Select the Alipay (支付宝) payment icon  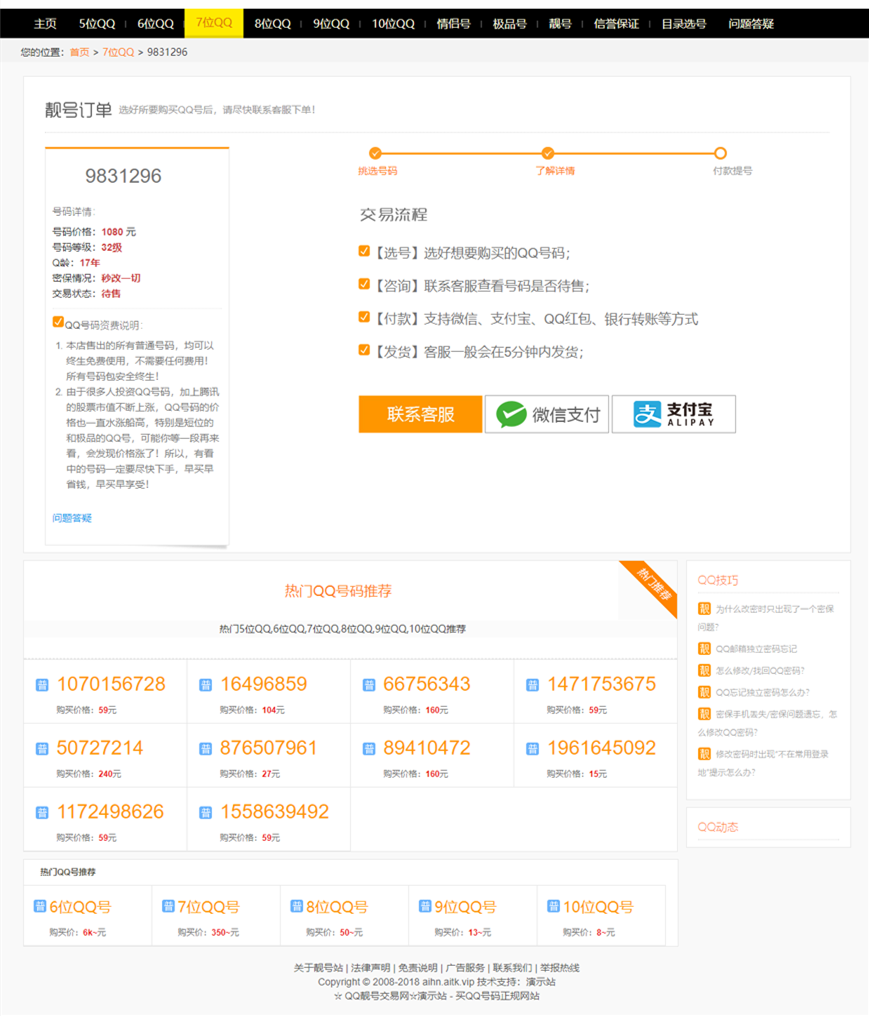pyautogui.click(x=673, y=413)
